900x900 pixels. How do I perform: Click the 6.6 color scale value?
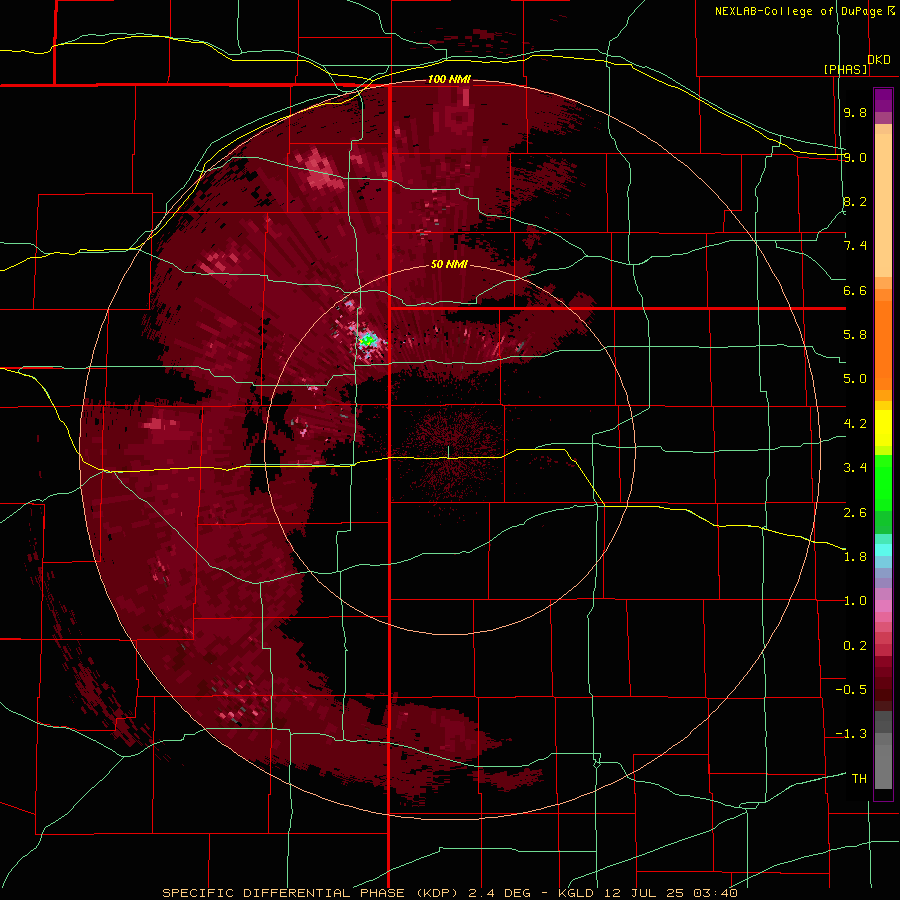pyautogui.click(x=855, y=290)
